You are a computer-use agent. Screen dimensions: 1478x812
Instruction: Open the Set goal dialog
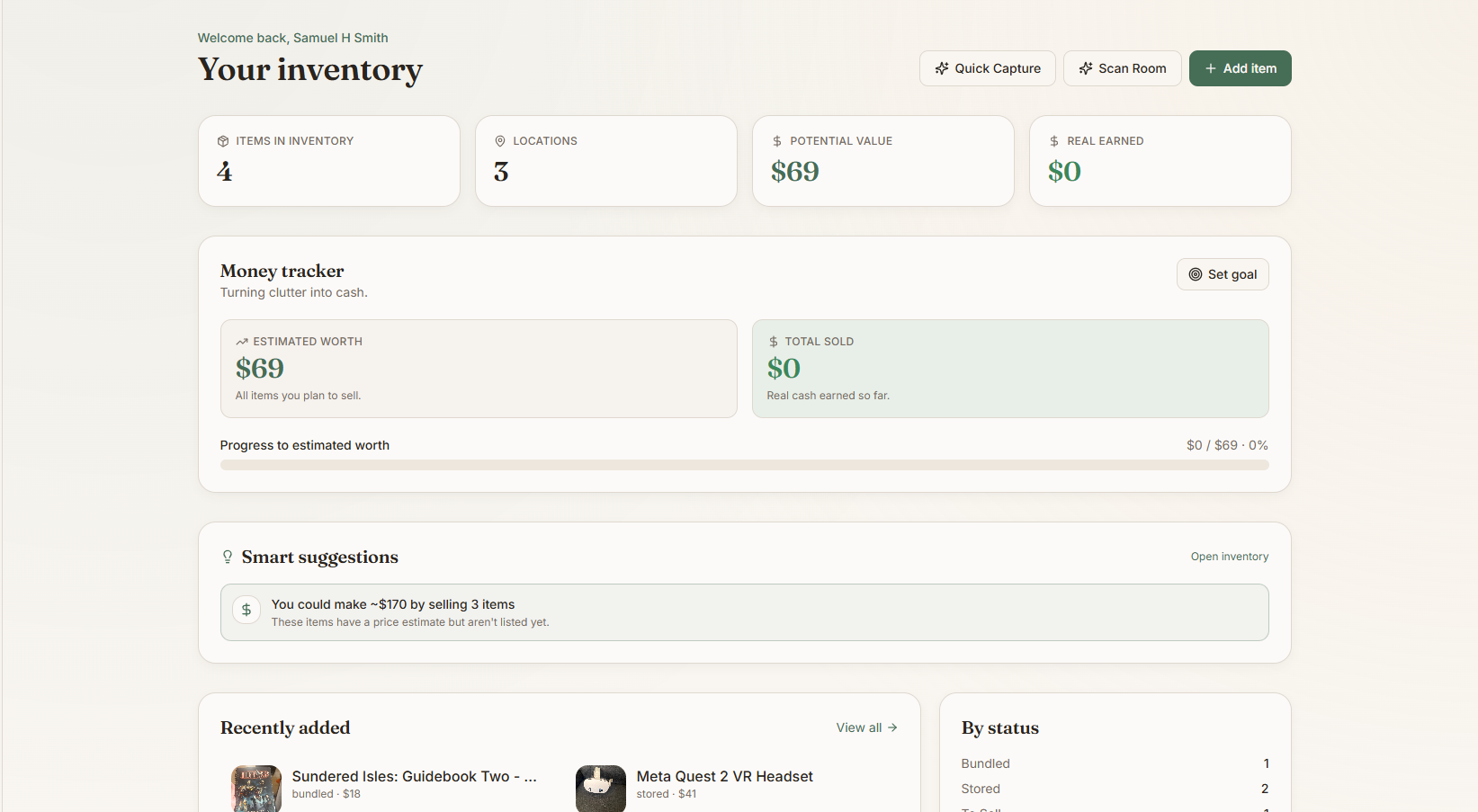1223,274
